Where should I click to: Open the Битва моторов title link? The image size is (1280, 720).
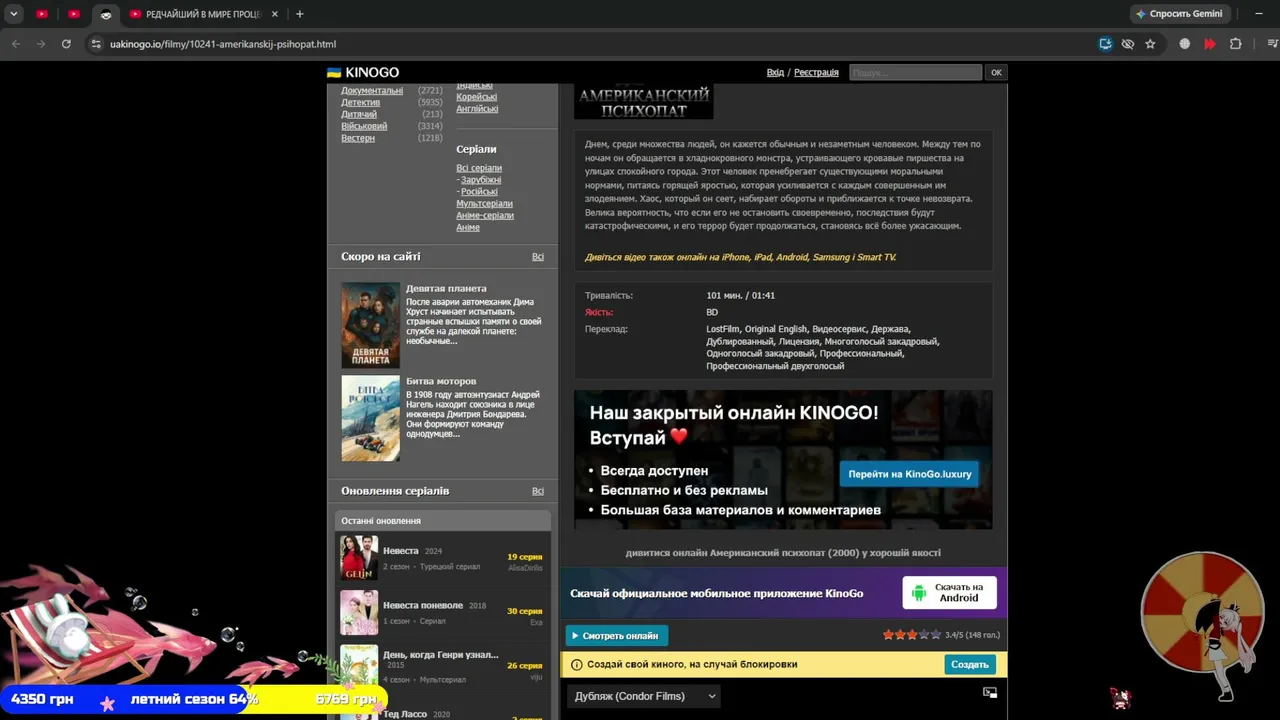click(441, 381)
